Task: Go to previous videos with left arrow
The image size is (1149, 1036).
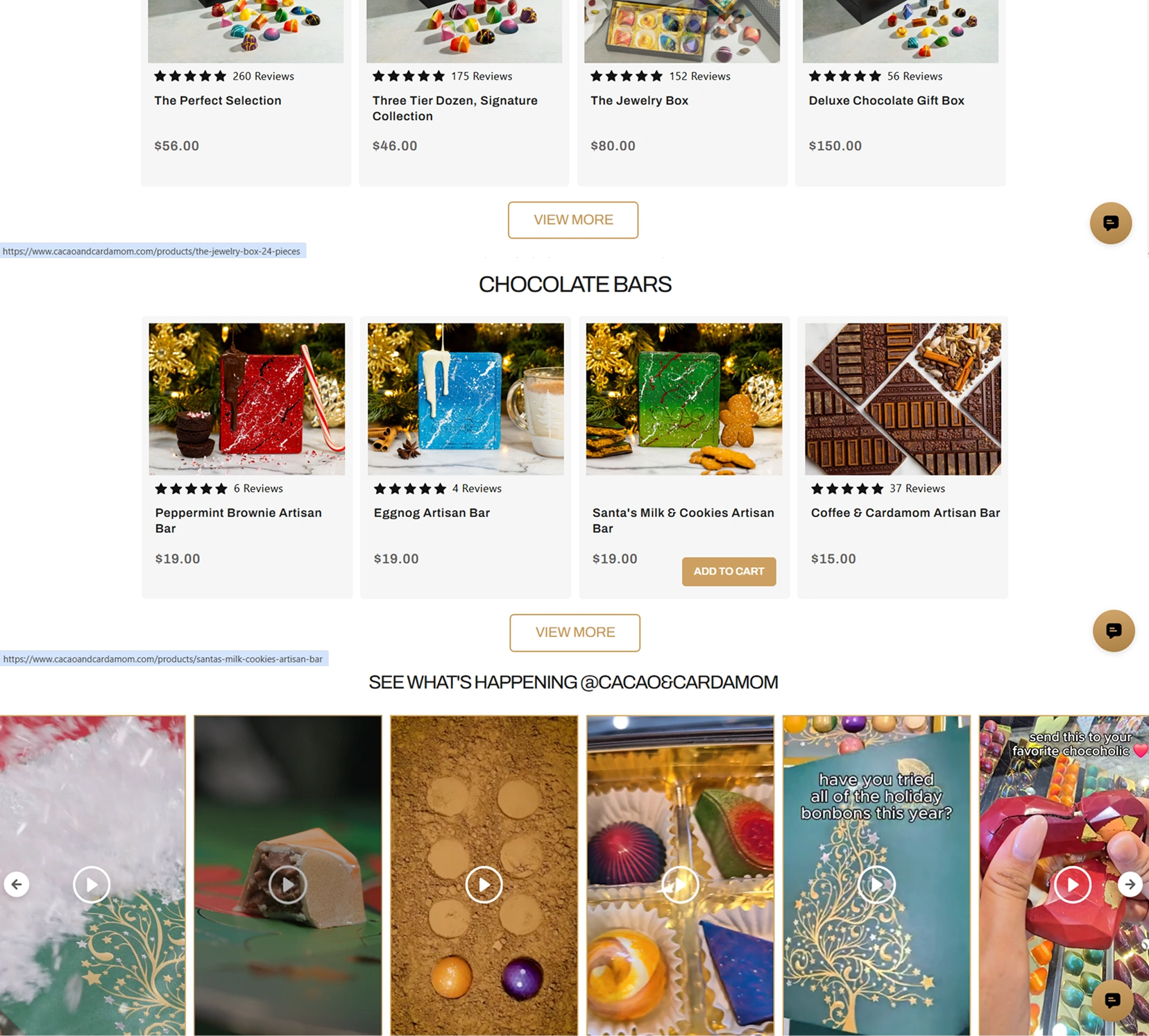Action: (x=17, y=884)
